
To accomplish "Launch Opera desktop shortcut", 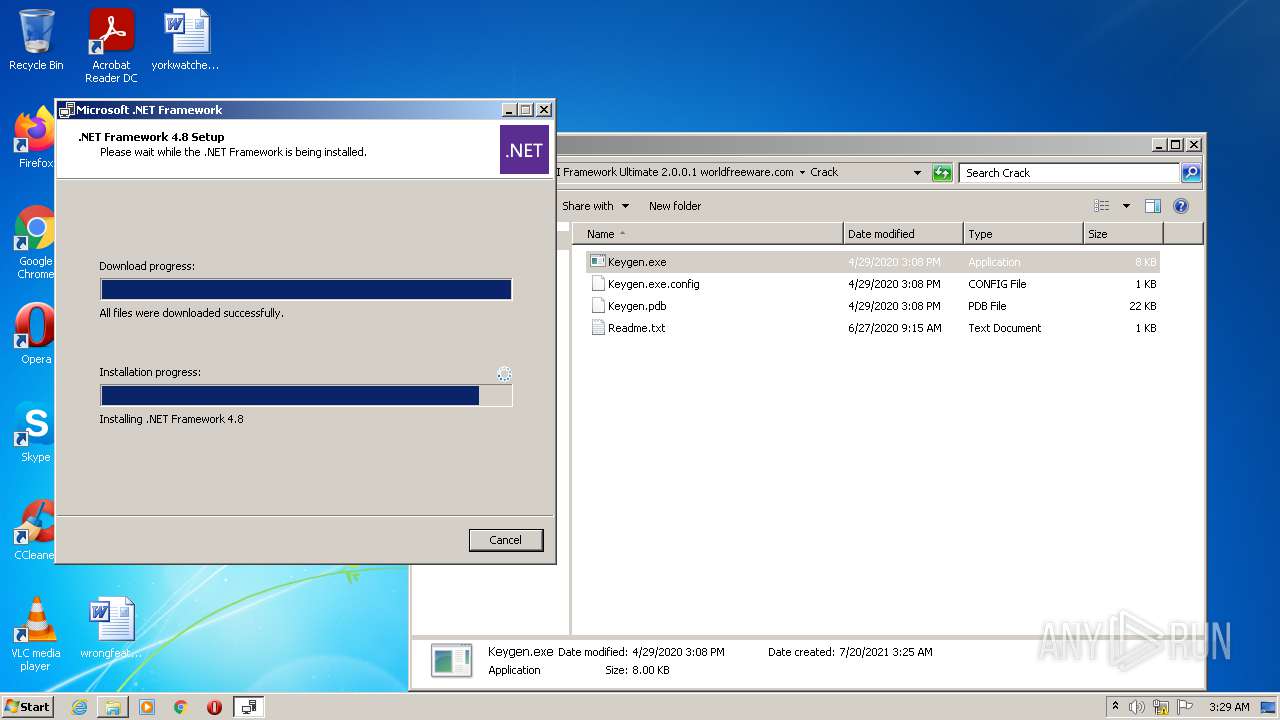I will tap(36, 334).
